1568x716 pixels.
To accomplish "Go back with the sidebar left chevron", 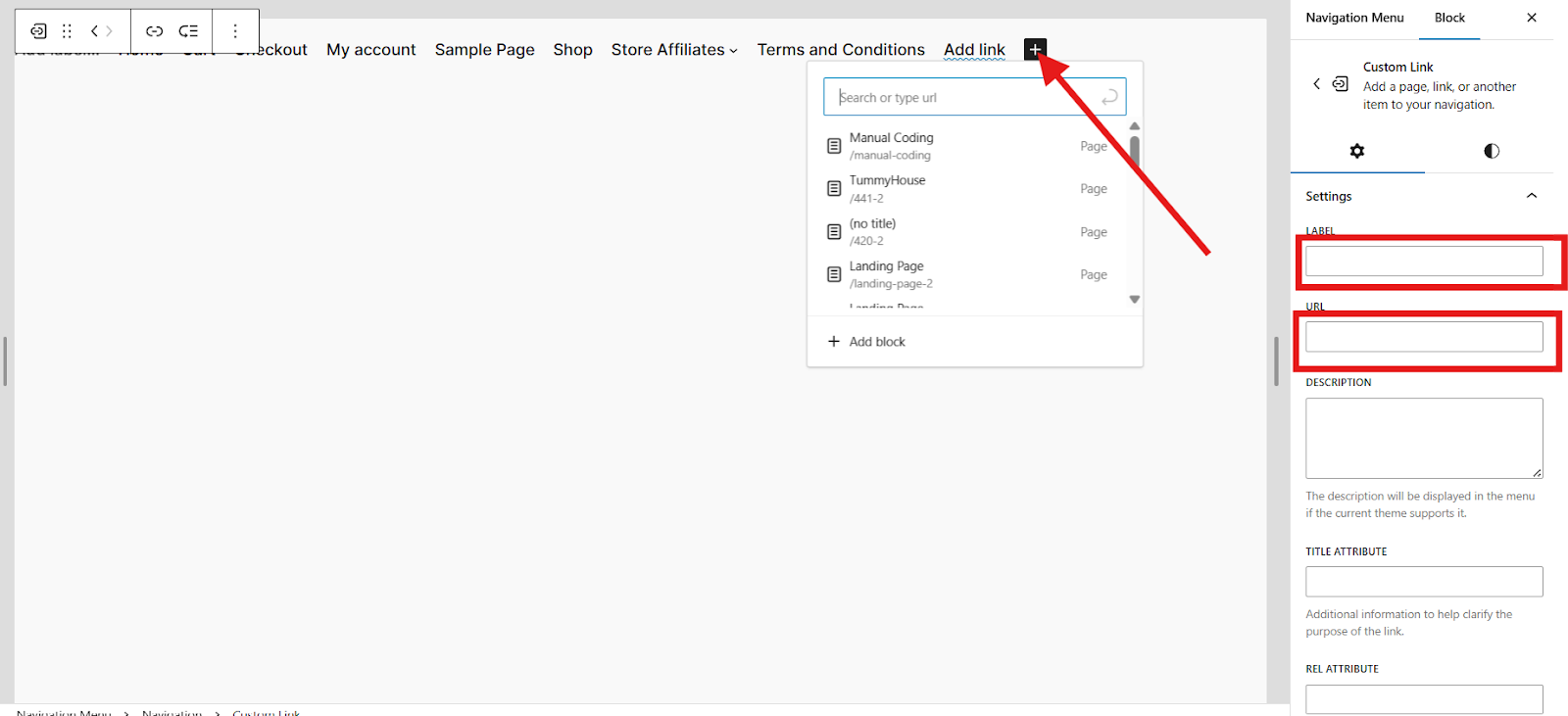I will [1316, 84].
